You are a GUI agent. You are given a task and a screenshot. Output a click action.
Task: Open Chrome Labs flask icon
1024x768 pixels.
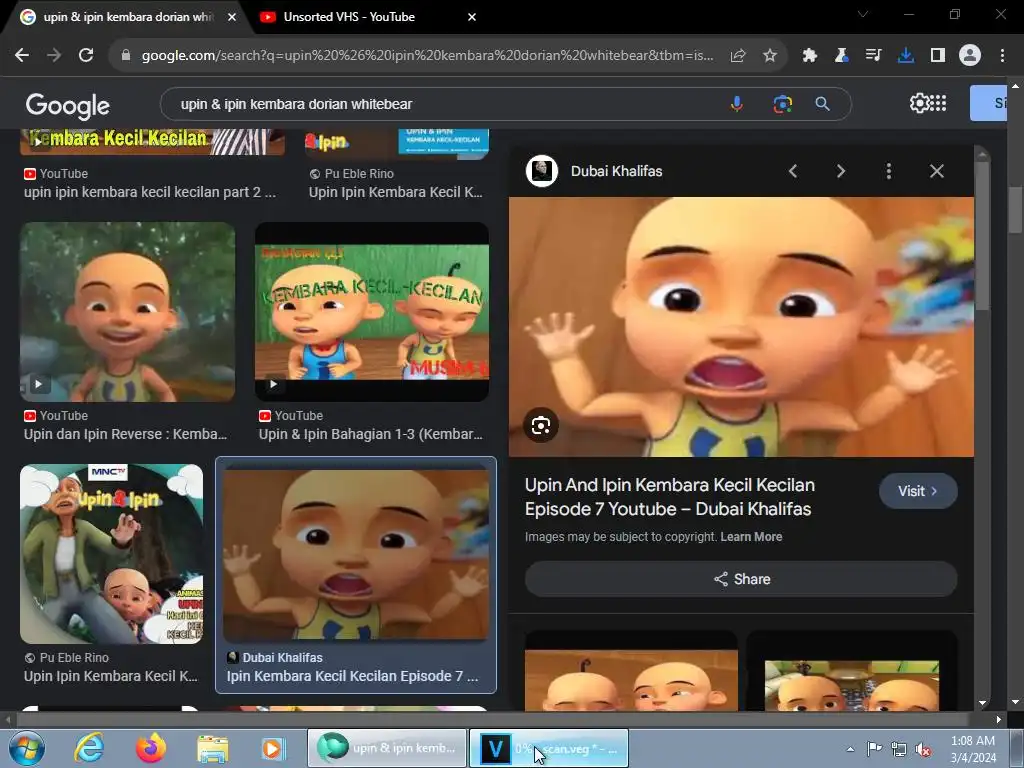coord(841,56)
